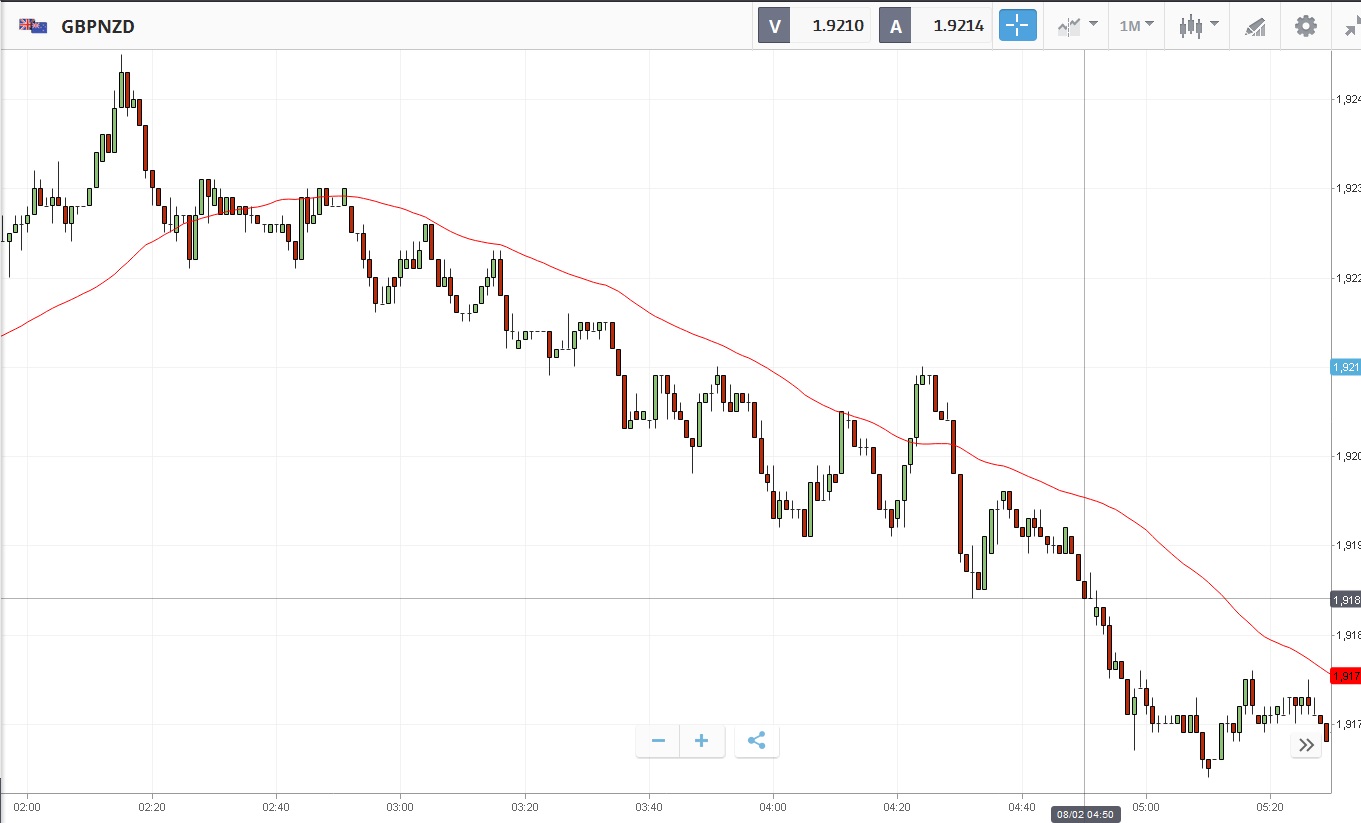
Task: Click the collapse arrows icon at top right
Action: [1352, 26]
